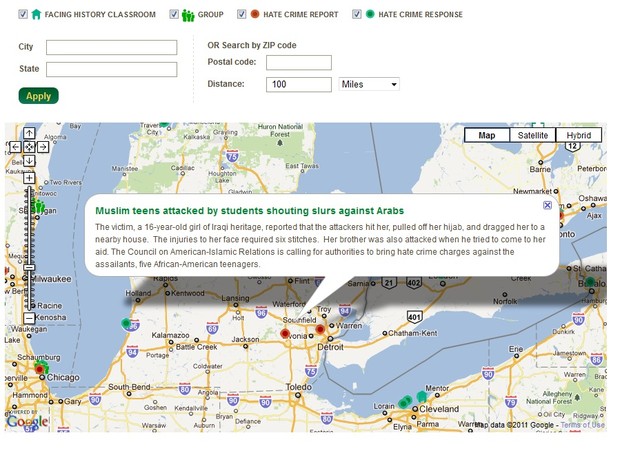This screenshot has height=453, width=620.
Task: Click the red marker near Chicago
Action: click(40, 369)
